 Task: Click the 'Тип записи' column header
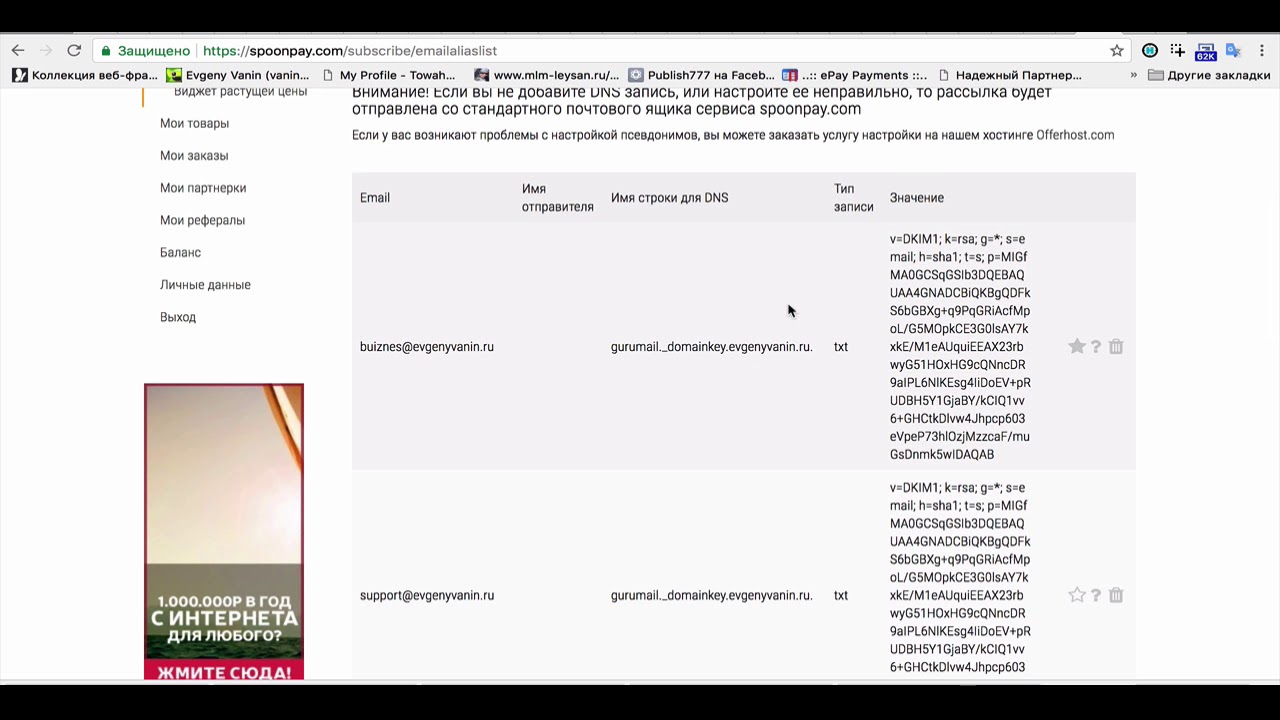pos(854,198)
